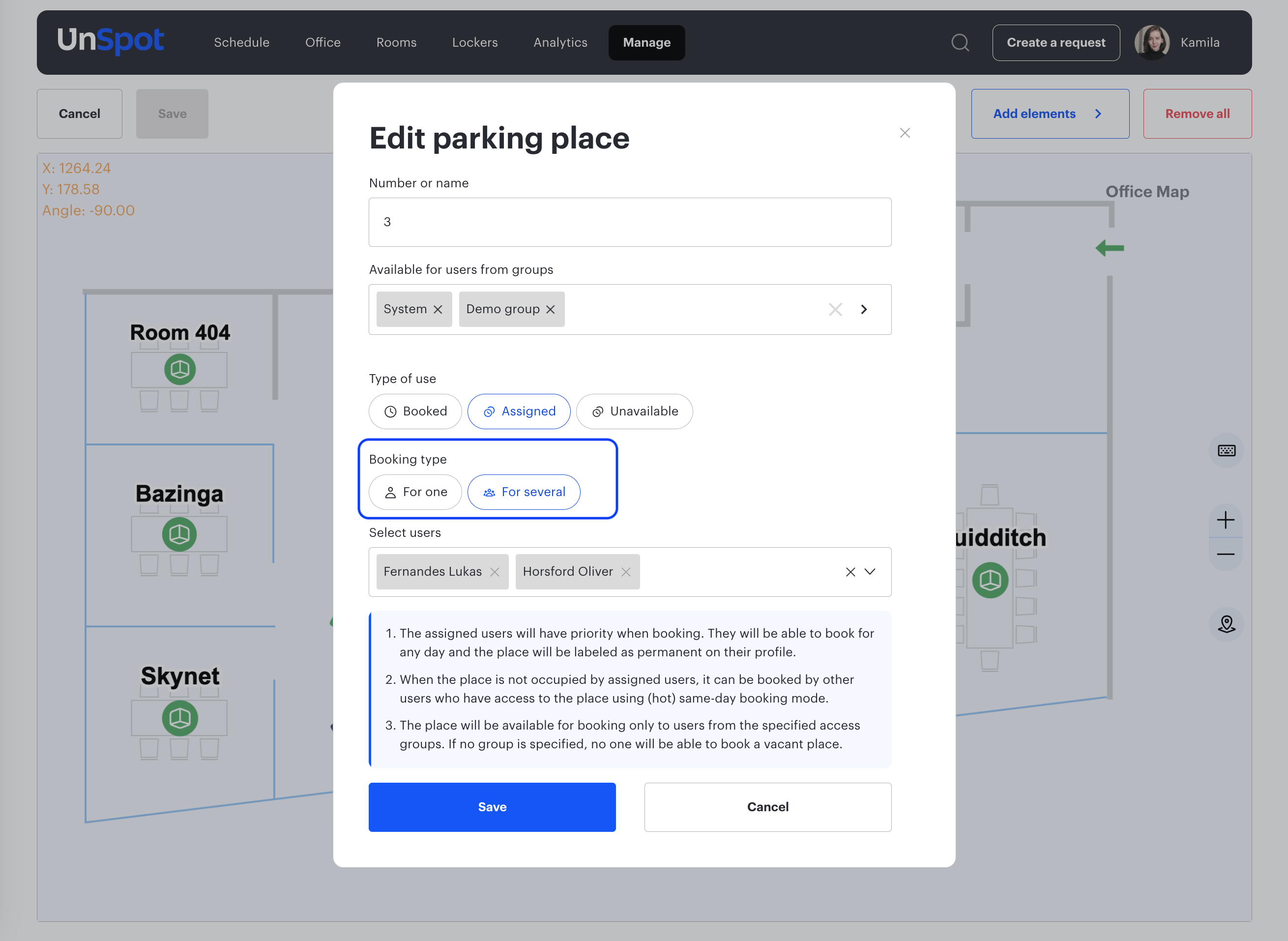
Task: Click the map location pin icon
Action: tap(1226, 625)
